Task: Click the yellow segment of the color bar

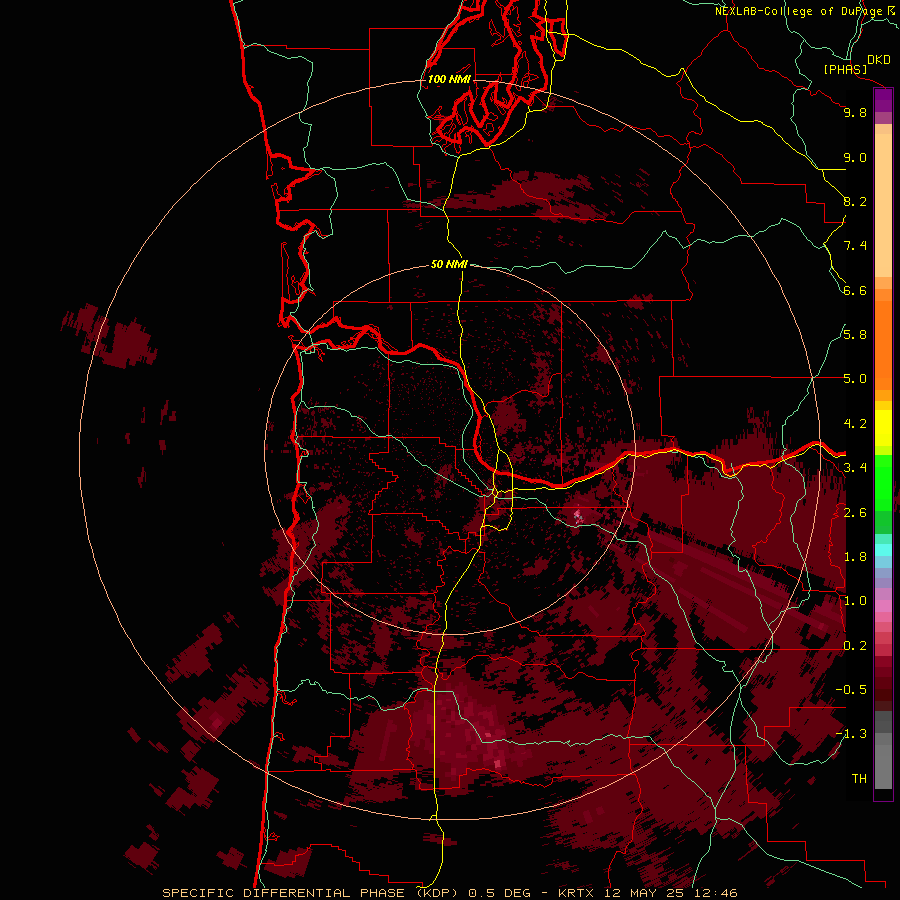Action: tap(883, 428)
